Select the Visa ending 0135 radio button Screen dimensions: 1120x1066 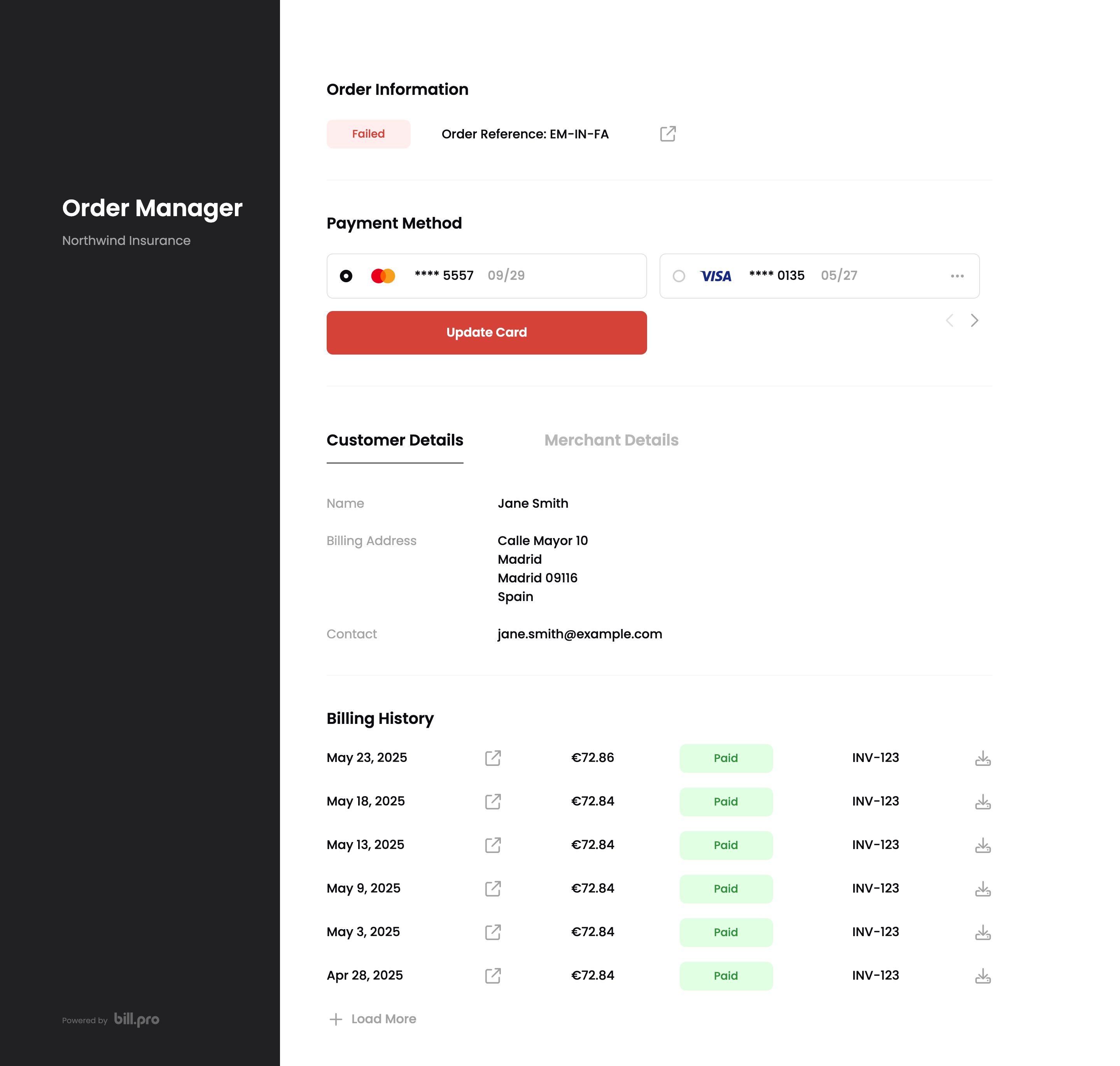(x=679, y=276)
